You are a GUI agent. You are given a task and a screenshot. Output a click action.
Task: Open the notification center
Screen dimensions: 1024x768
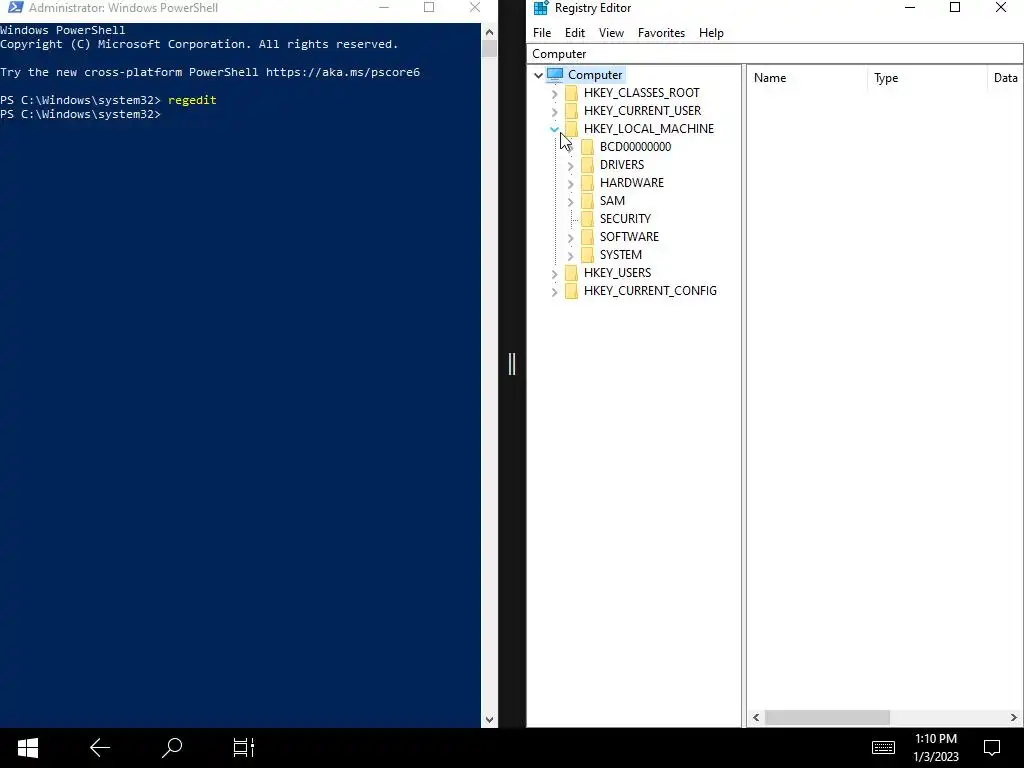(992, 748)
